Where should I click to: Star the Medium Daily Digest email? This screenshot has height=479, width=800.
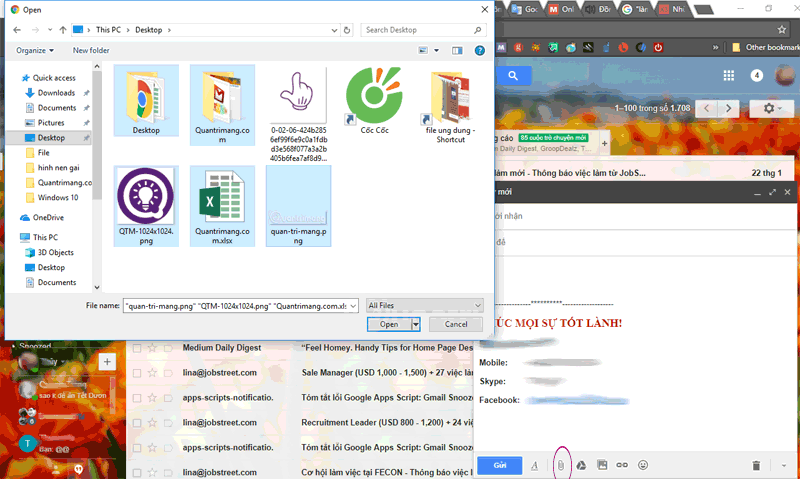152,348
